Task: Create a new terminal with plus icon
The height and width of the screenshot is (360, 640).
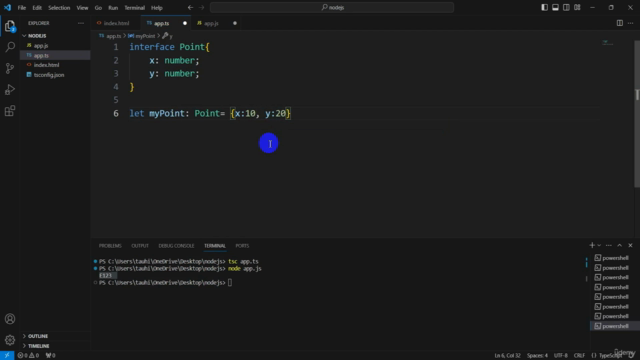Action: [x=592, y=245]
